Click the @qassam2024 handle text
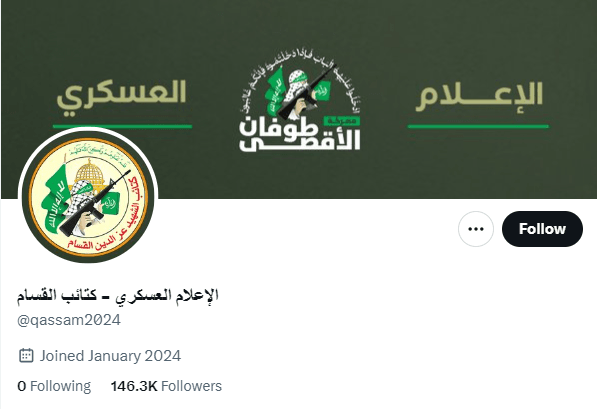Image resolution: width=597 pixels, height=409 pixels. [x=69, y=320]
